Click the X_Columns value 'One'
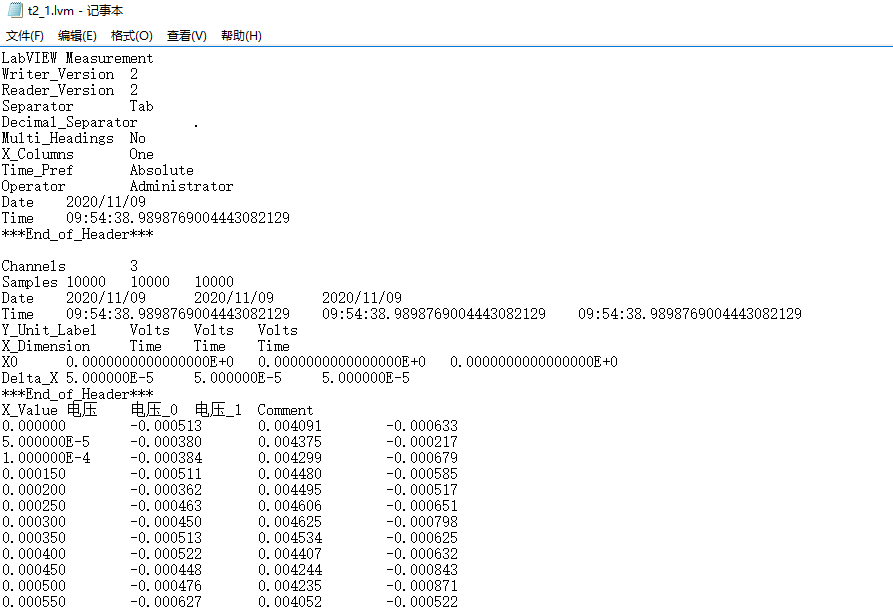 pyautogui.click(x=141, y=154)
